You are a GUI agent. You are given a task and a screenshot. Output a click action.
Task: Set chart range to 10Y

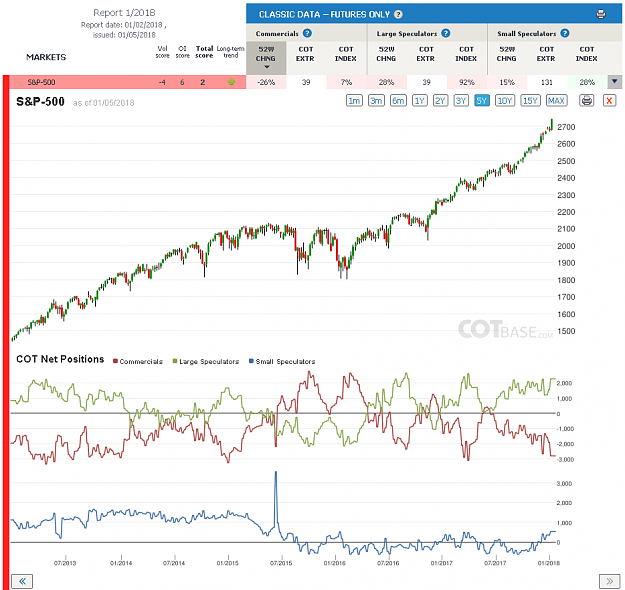tap(505, 100)
